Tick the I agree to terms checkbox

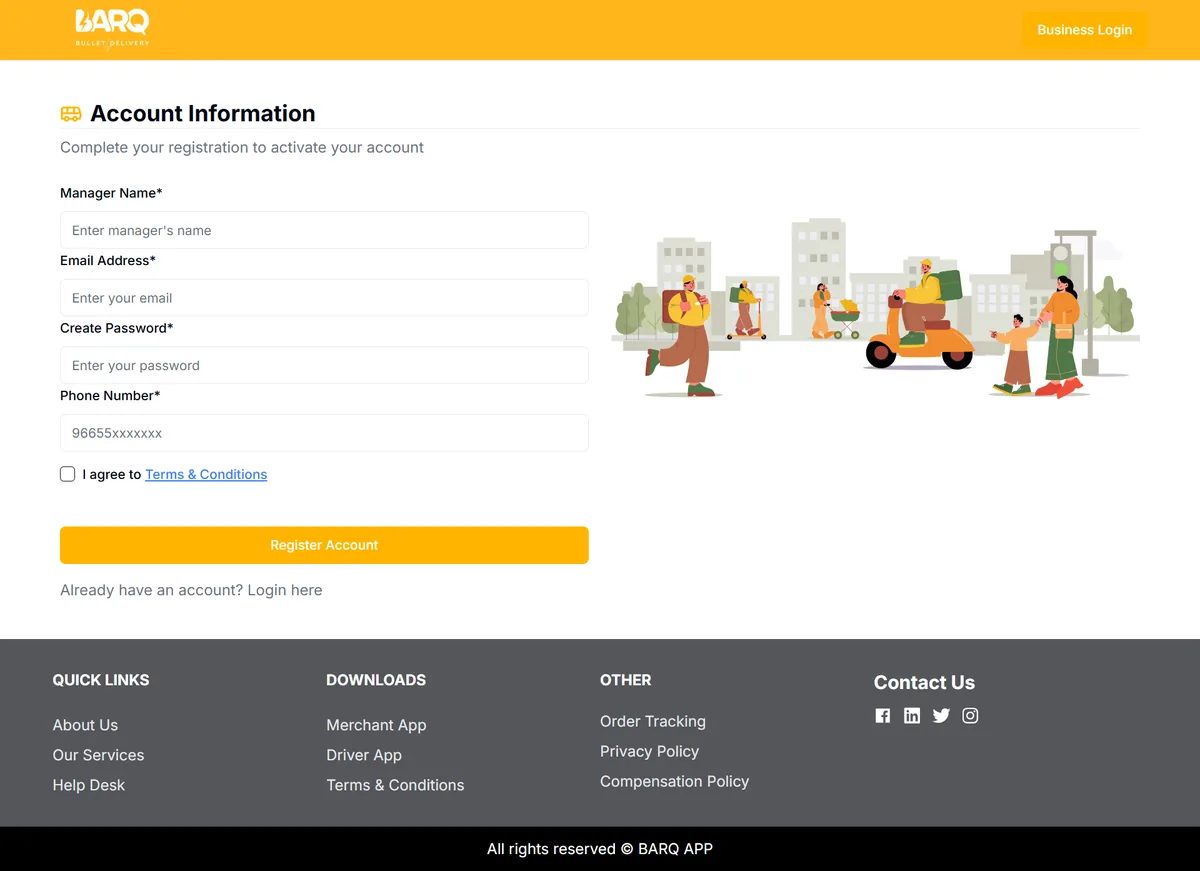point(68,474)
